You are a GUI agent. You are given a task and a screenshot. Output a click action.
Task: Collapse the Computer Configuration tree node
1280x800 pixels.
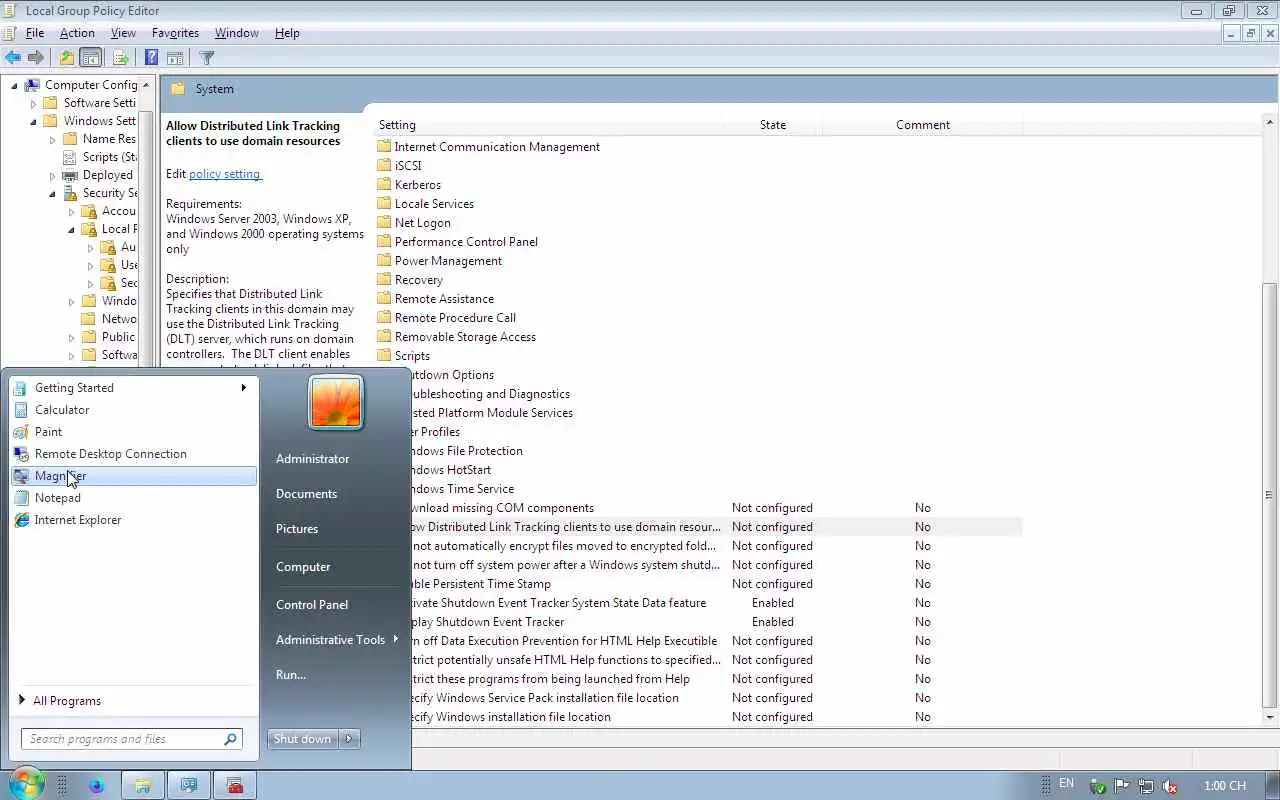14,85
